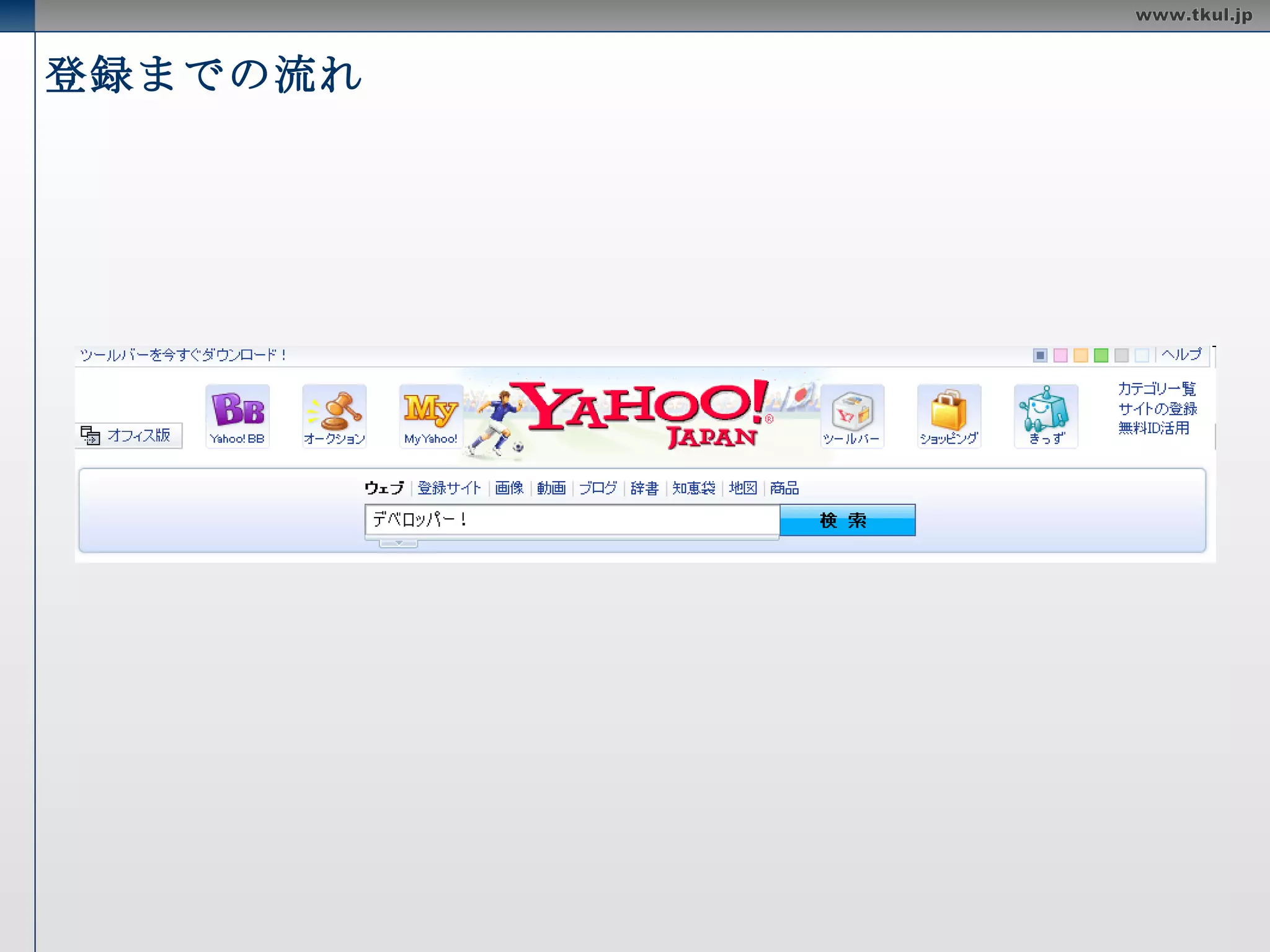Open the ヘルプ link
The height and width of the screenshot is (952, 1270).
(1181, 355)
